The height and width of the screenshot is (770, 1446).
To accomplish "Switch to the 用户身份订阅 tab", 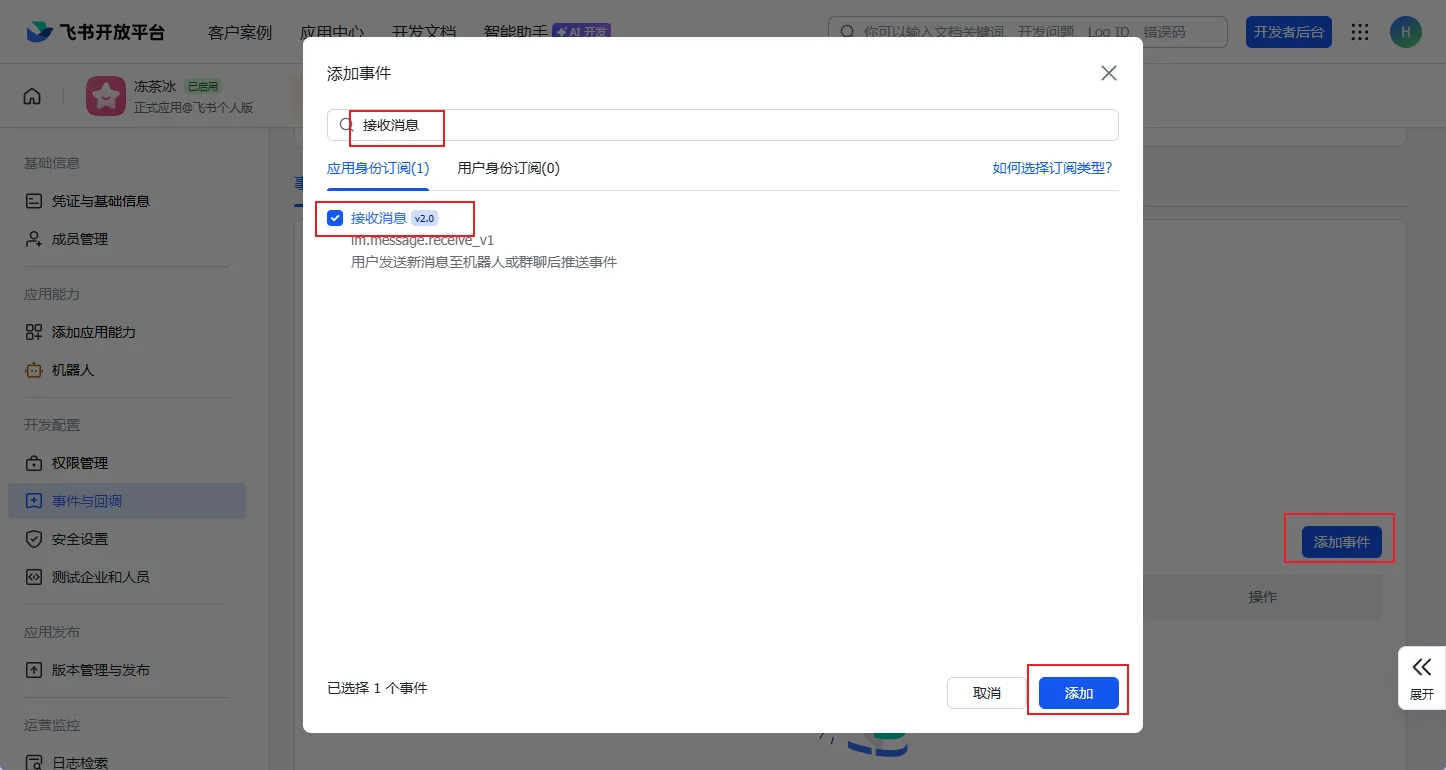I will (x=508, y=168).
